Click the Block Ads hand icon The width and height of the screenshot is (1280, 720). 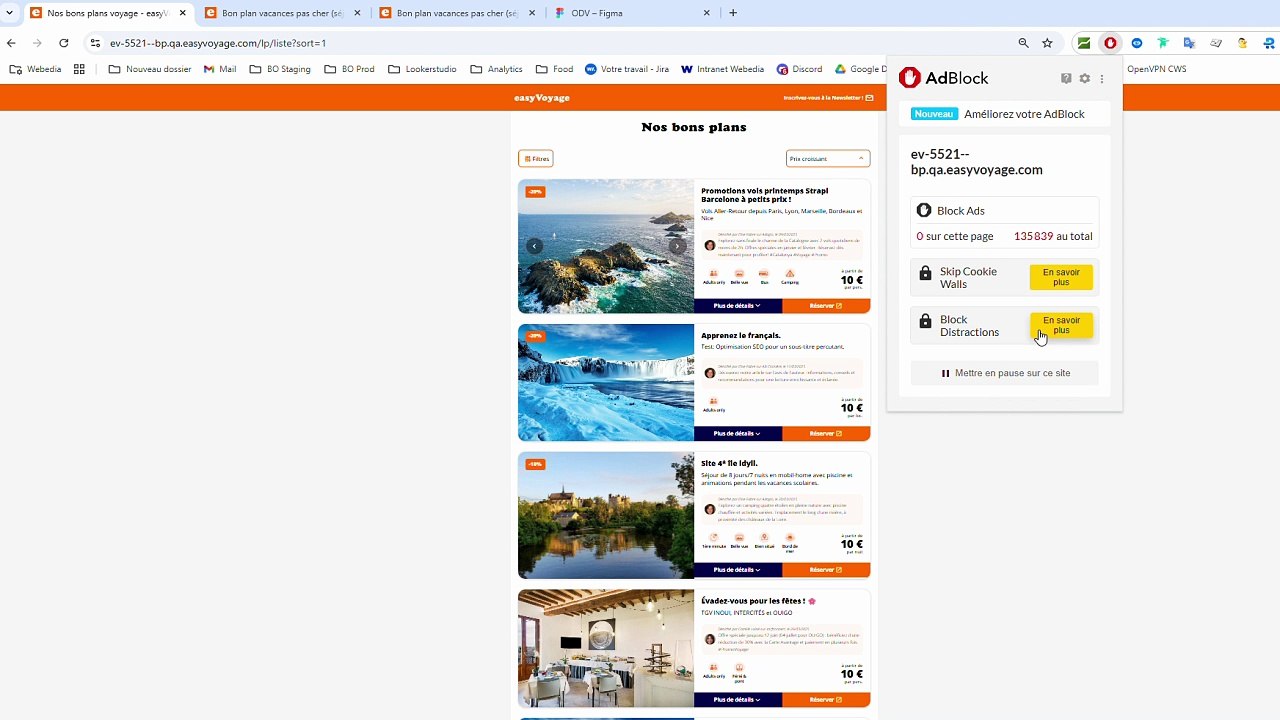924,211
